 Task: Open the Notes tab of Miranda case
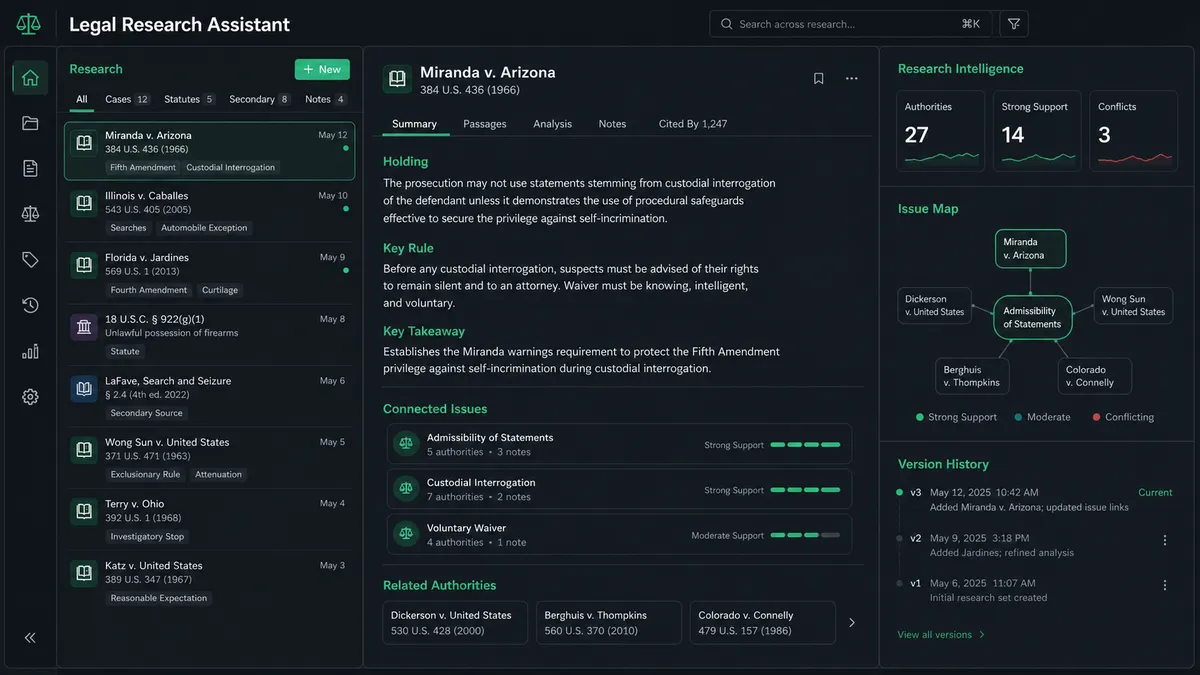coord(612,124)
